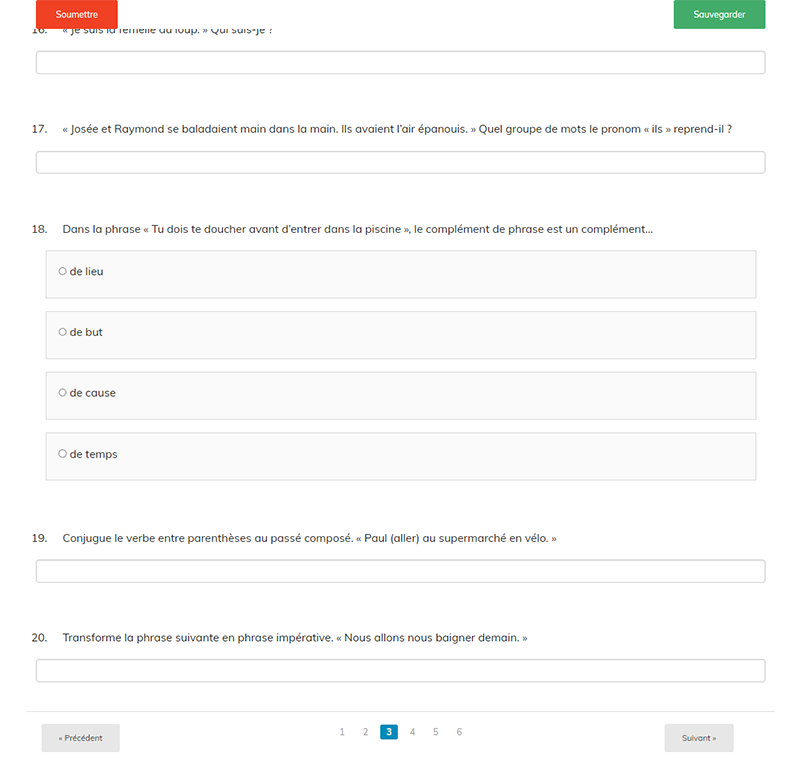The height and width of the screenshot is (762, 800).
Task: Click the passé composé answer field
Action: (400, 572)
